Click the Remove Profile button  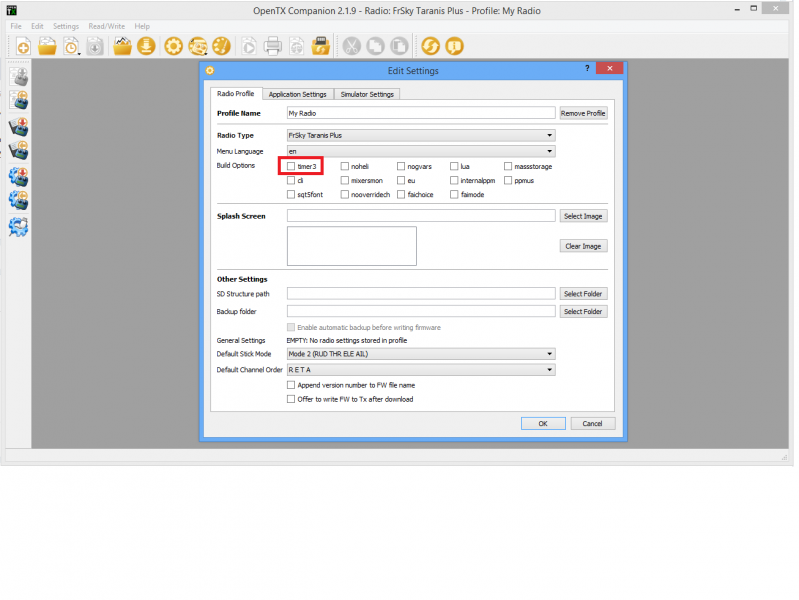(583, 114)
